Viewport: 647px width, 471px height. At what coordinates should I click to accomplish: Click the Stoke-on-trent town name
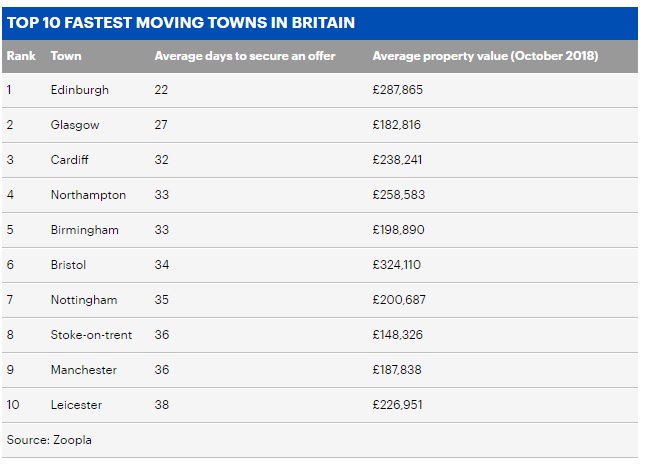91,335
